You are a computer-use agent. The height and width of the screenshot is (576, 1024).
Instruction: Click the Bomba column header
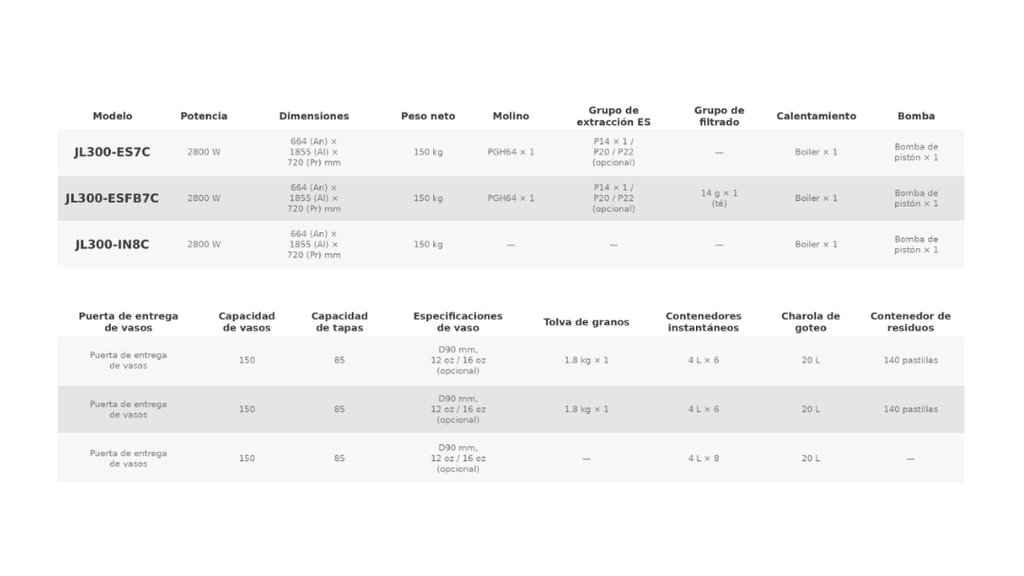coord(916,116)
